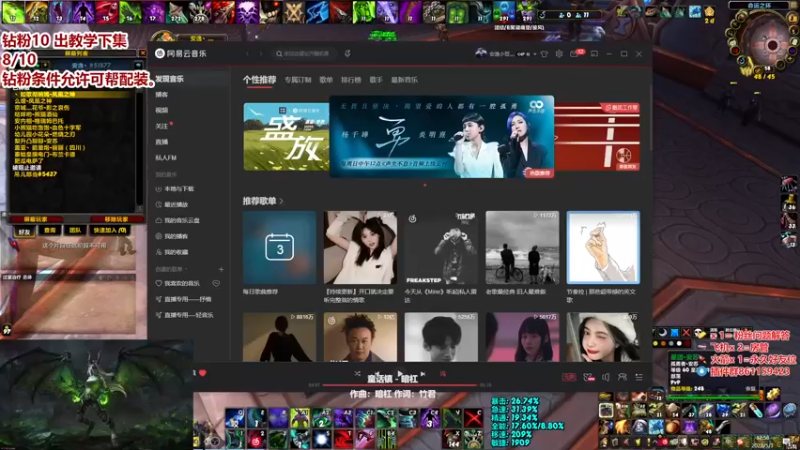Select 吊儿郎当#5427 in the ignore list
The width and height of the screenshot is (800, 450).
tap(35, 174)
